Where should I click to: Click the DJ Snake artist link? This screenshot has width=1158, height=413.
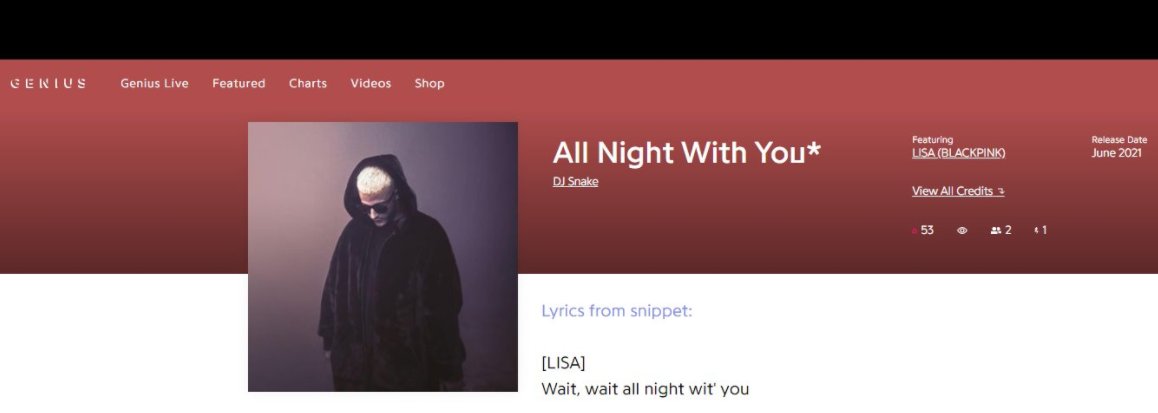click(575, 182)
